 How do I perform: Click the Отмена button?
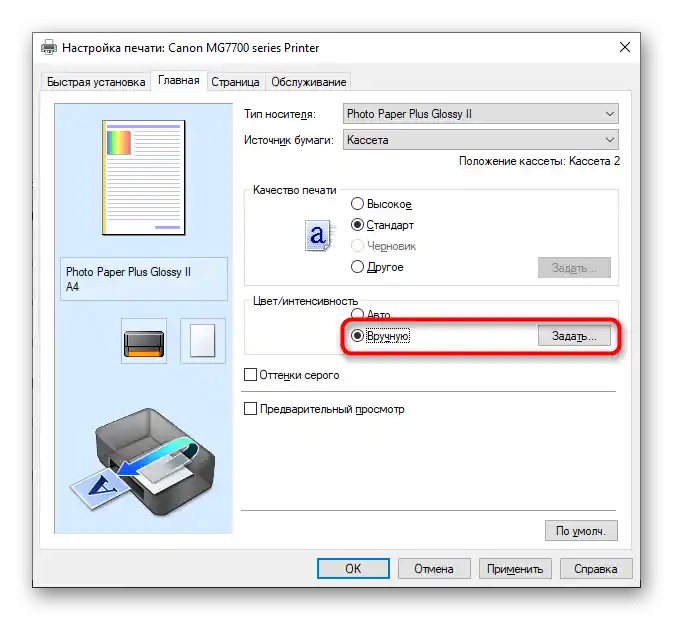tap(434, 569)
